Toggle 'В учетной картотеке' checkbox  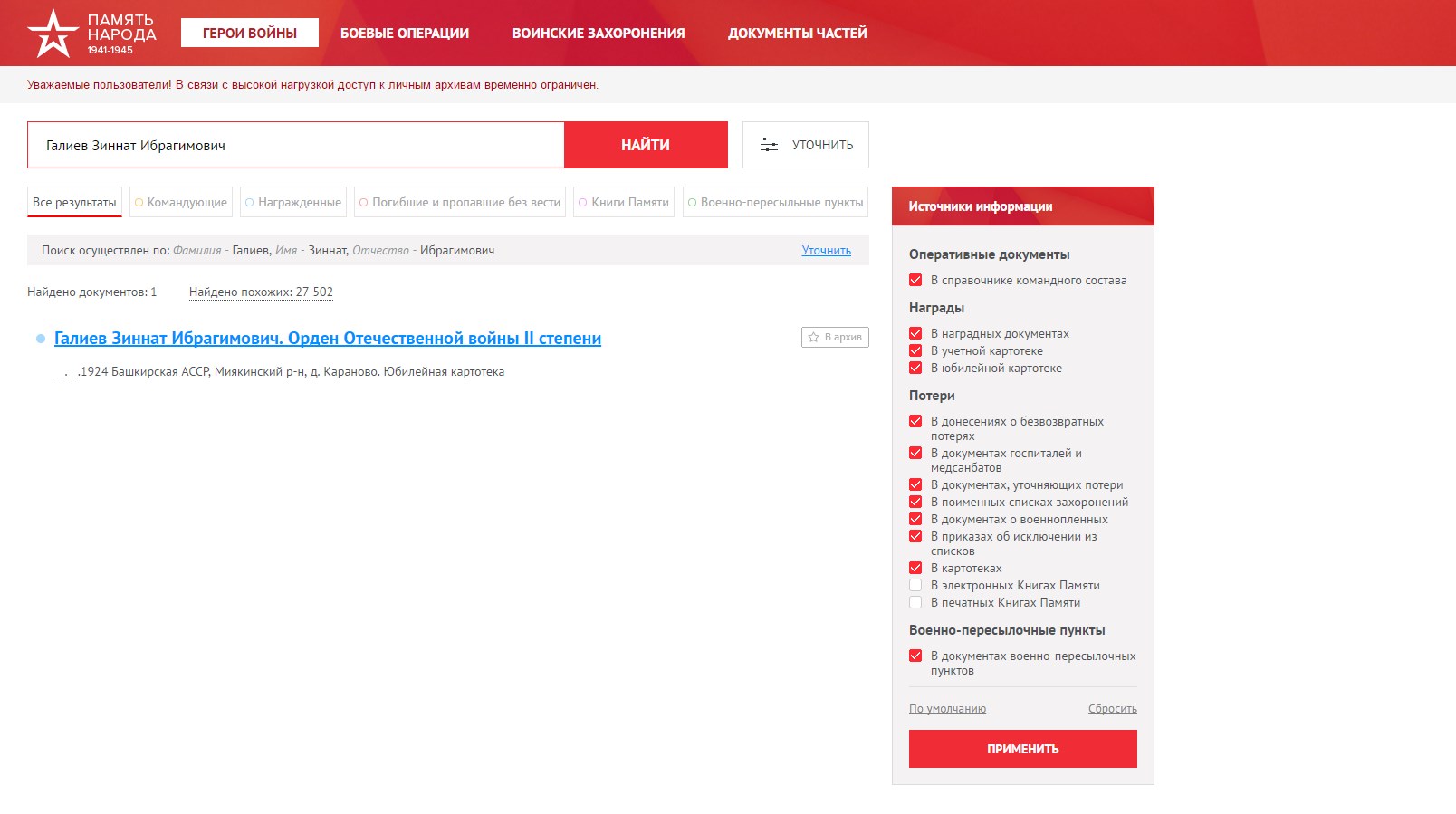915,350
